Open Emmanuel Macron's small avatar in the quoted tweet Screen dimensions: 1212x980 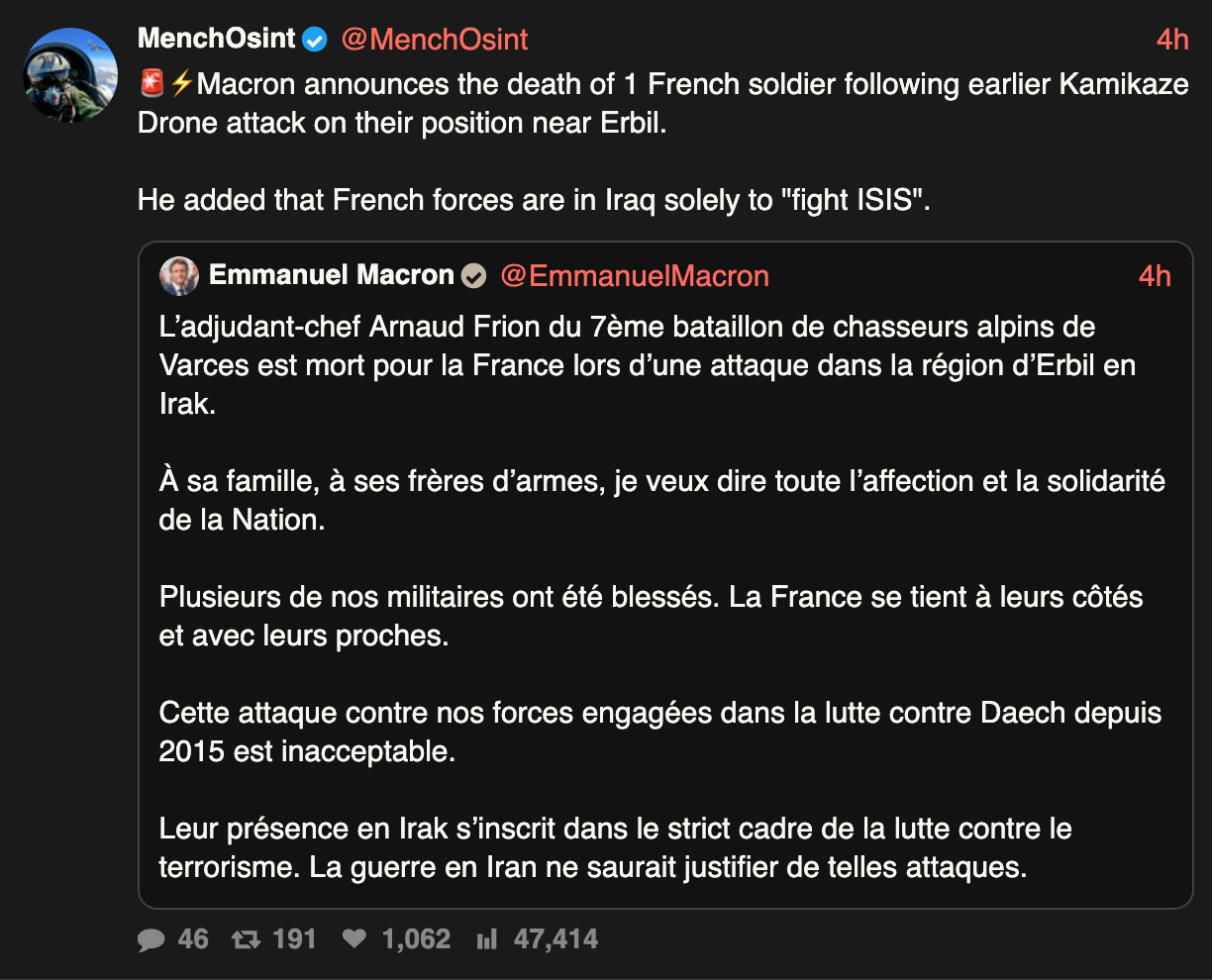pos(179,276)
